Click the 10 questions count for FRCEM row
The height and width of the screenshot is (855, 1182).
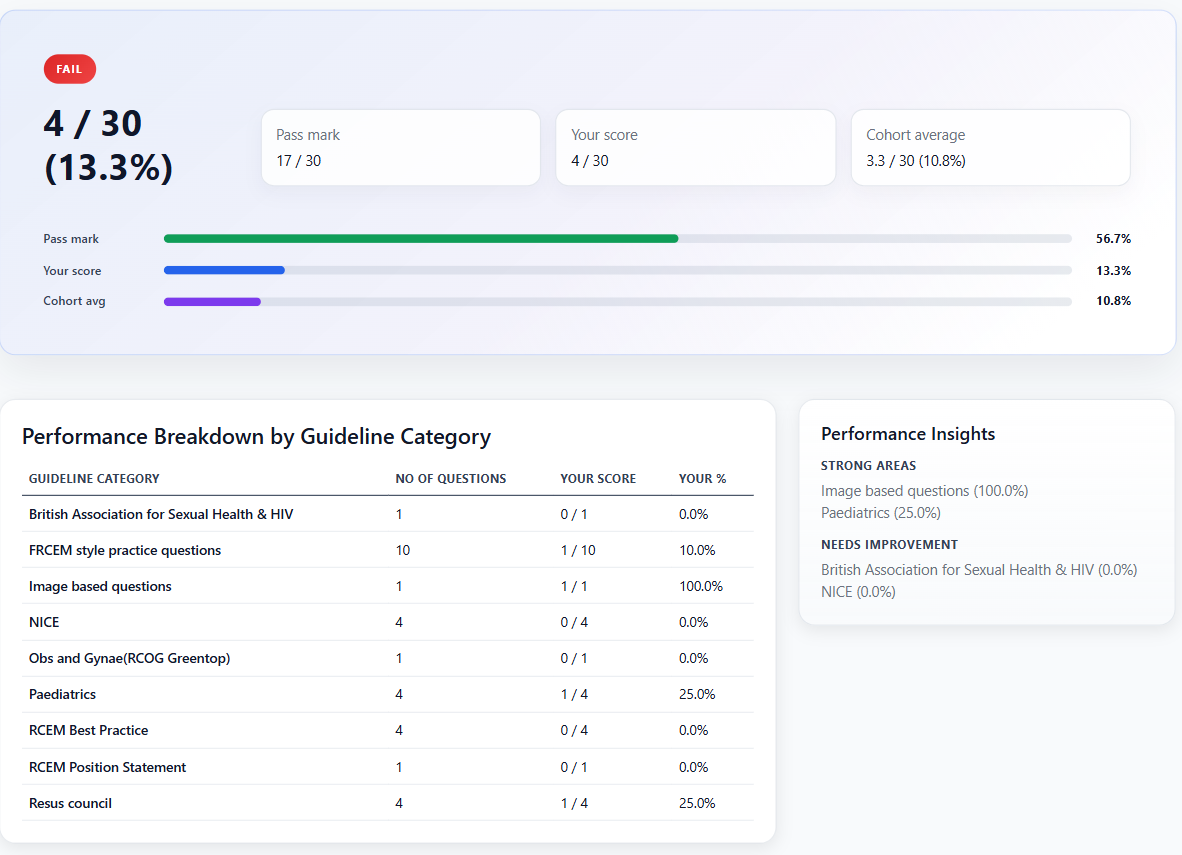click(x=403, y=550)
